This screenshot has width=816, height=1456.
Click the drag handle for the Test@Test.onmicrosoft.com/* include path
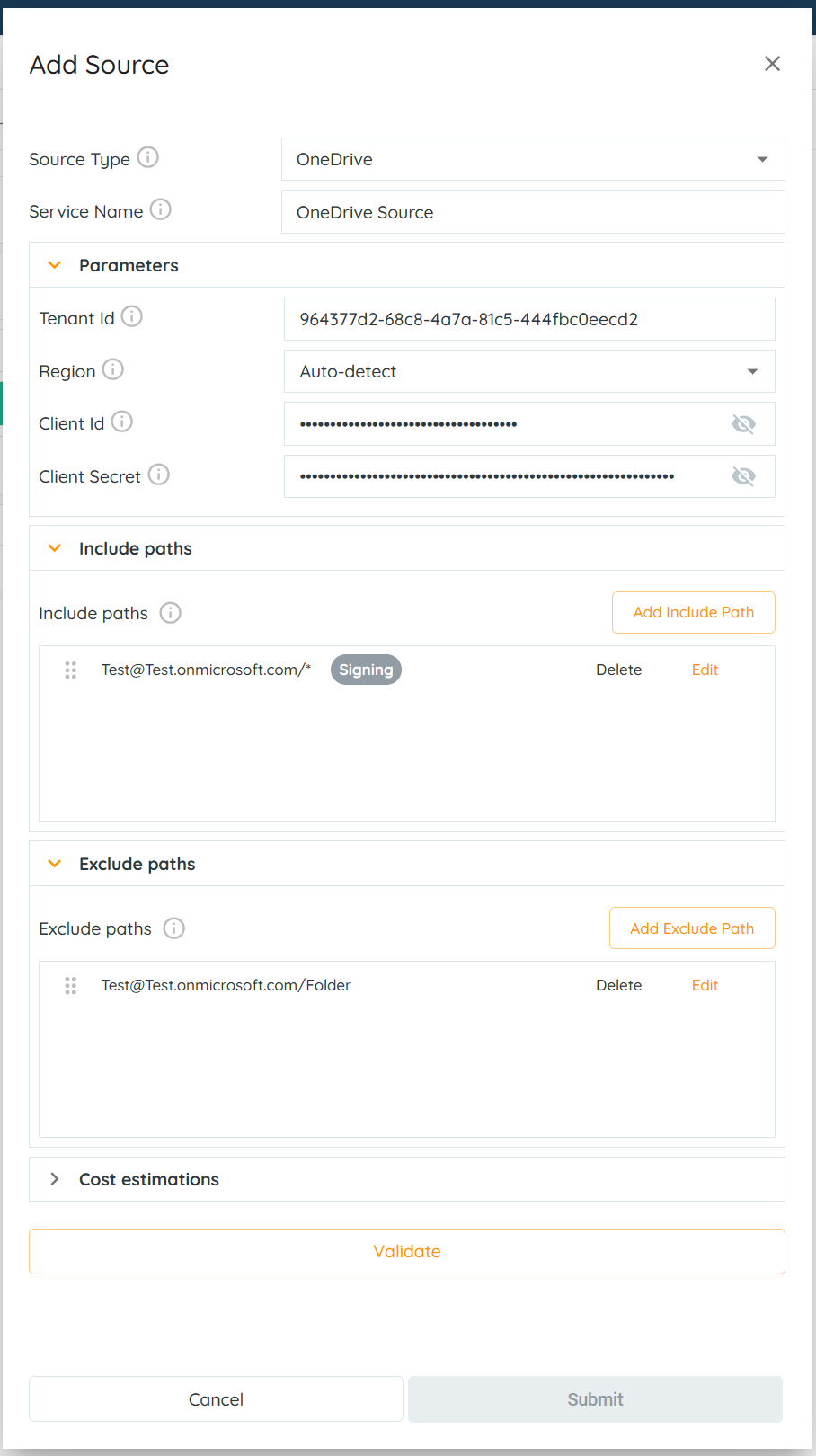pos(71,670)
